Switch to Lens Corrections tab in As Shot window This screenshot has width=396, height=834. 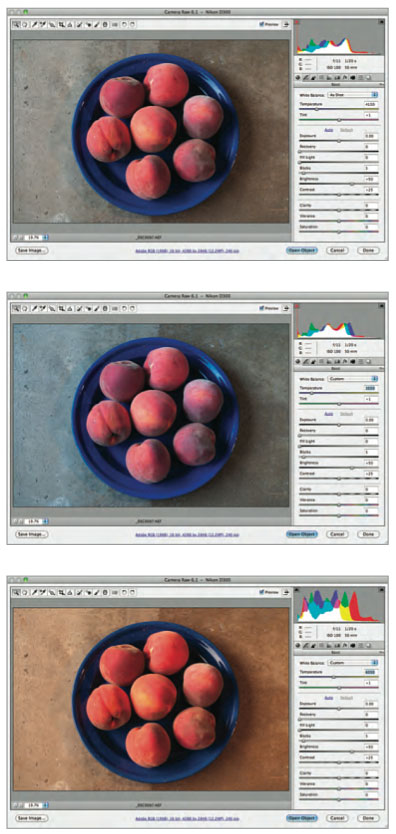click(337, 78)
